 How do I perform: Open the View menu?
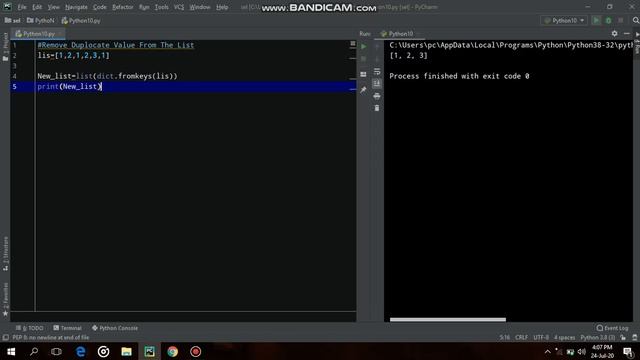click(x=53, y=7)
